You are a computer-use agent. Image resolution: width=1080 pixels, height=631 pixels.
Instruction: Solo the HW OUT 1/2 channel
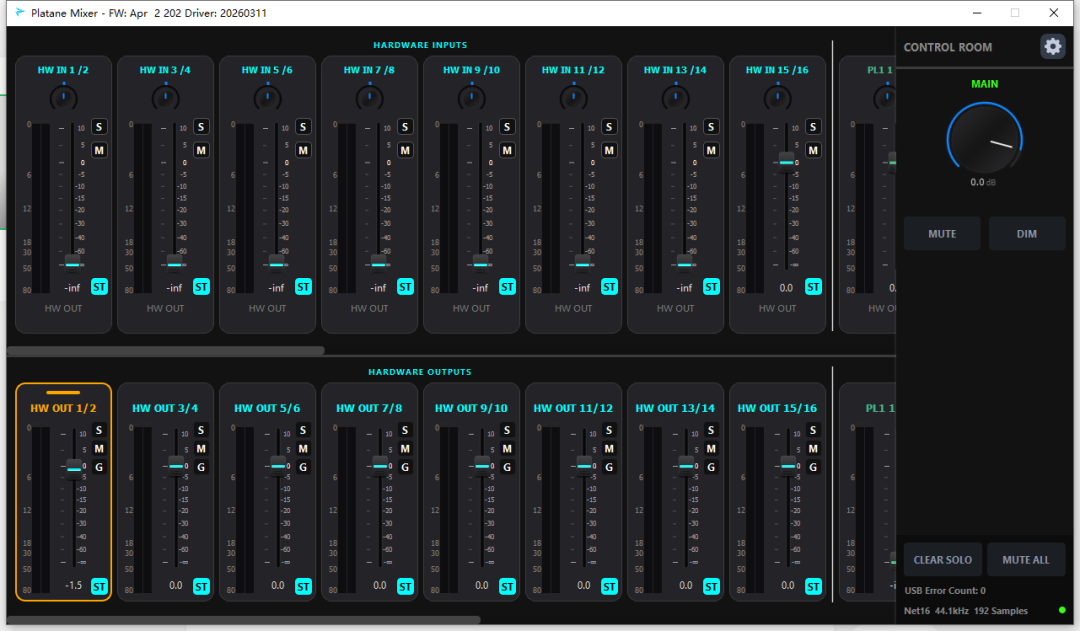[99, 430]
